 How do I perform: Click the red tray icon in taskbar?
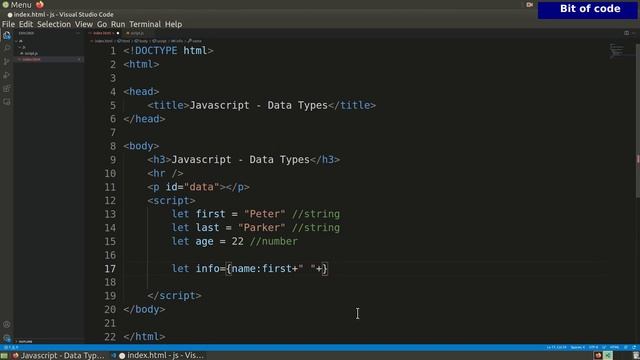pos(598,356)
